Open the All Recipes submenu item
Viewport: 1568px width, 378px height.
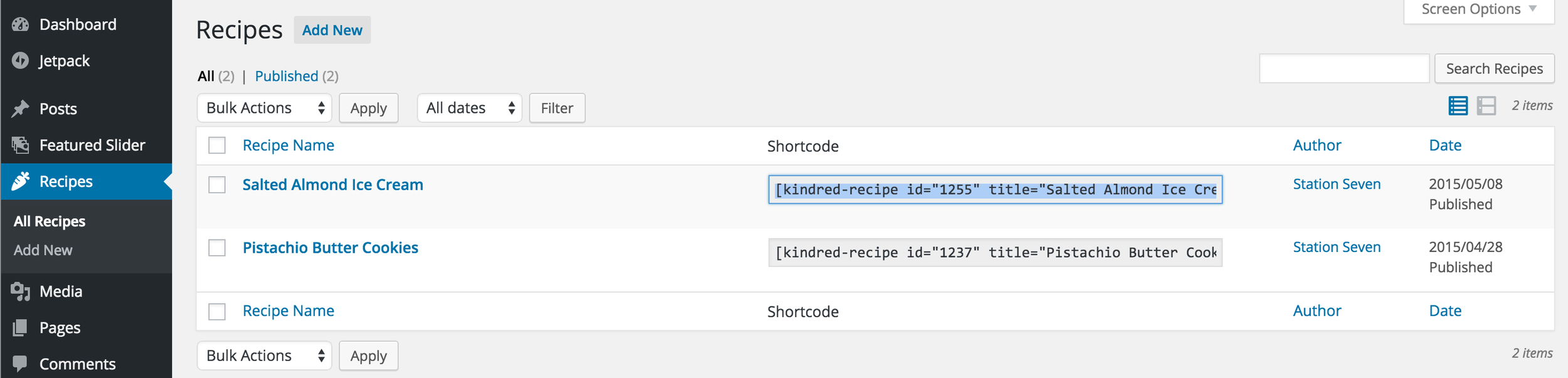click(50, 221)
